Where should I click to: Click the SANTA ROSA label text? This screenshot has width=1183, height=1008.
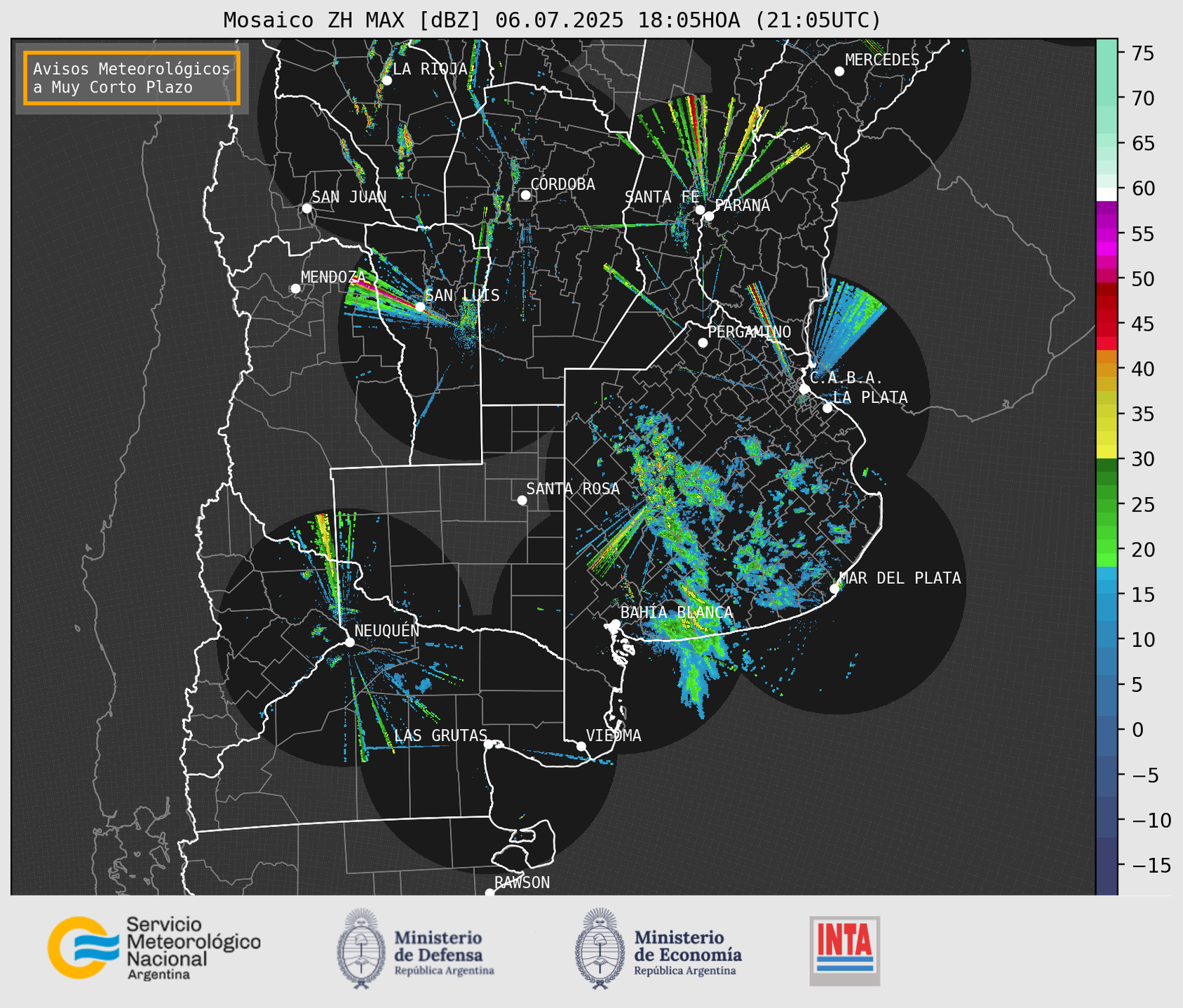tap(573, 489)
